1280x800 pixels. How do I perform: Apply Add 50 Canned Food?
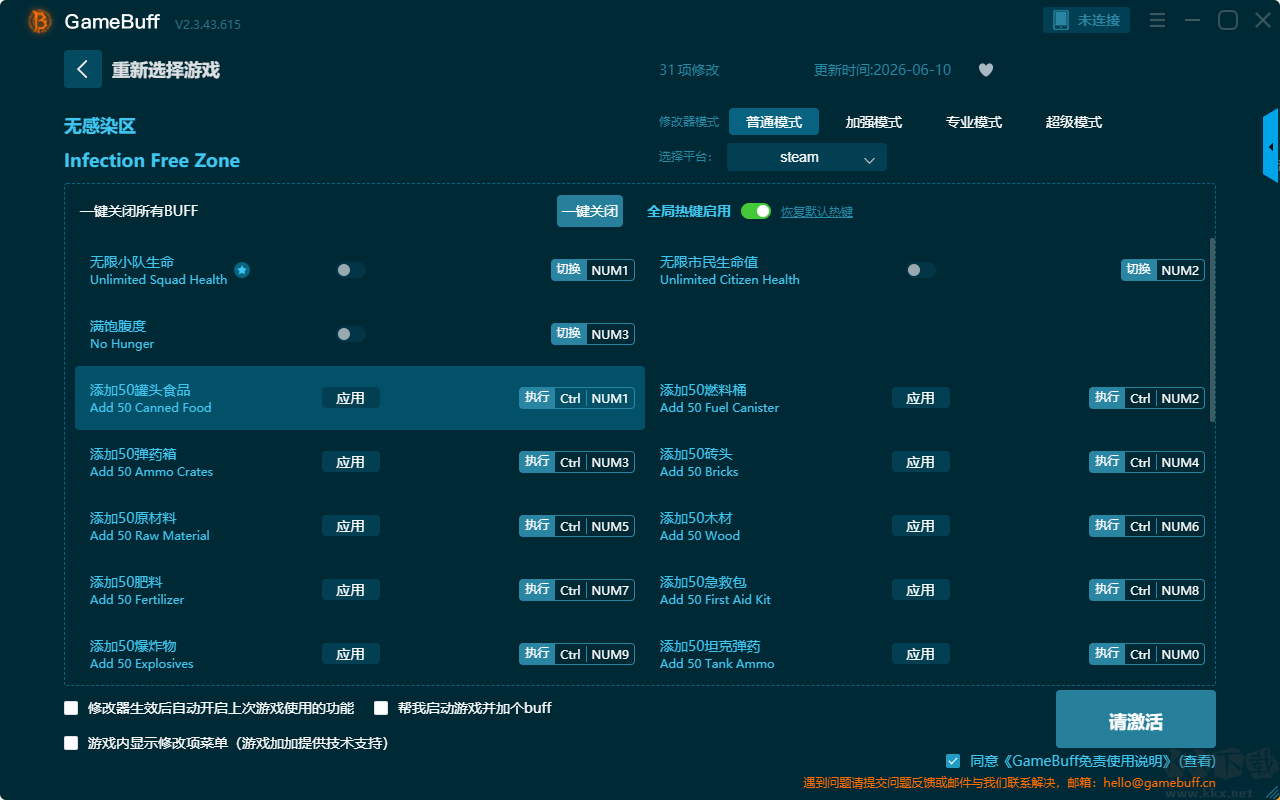(x=351, y=398)
